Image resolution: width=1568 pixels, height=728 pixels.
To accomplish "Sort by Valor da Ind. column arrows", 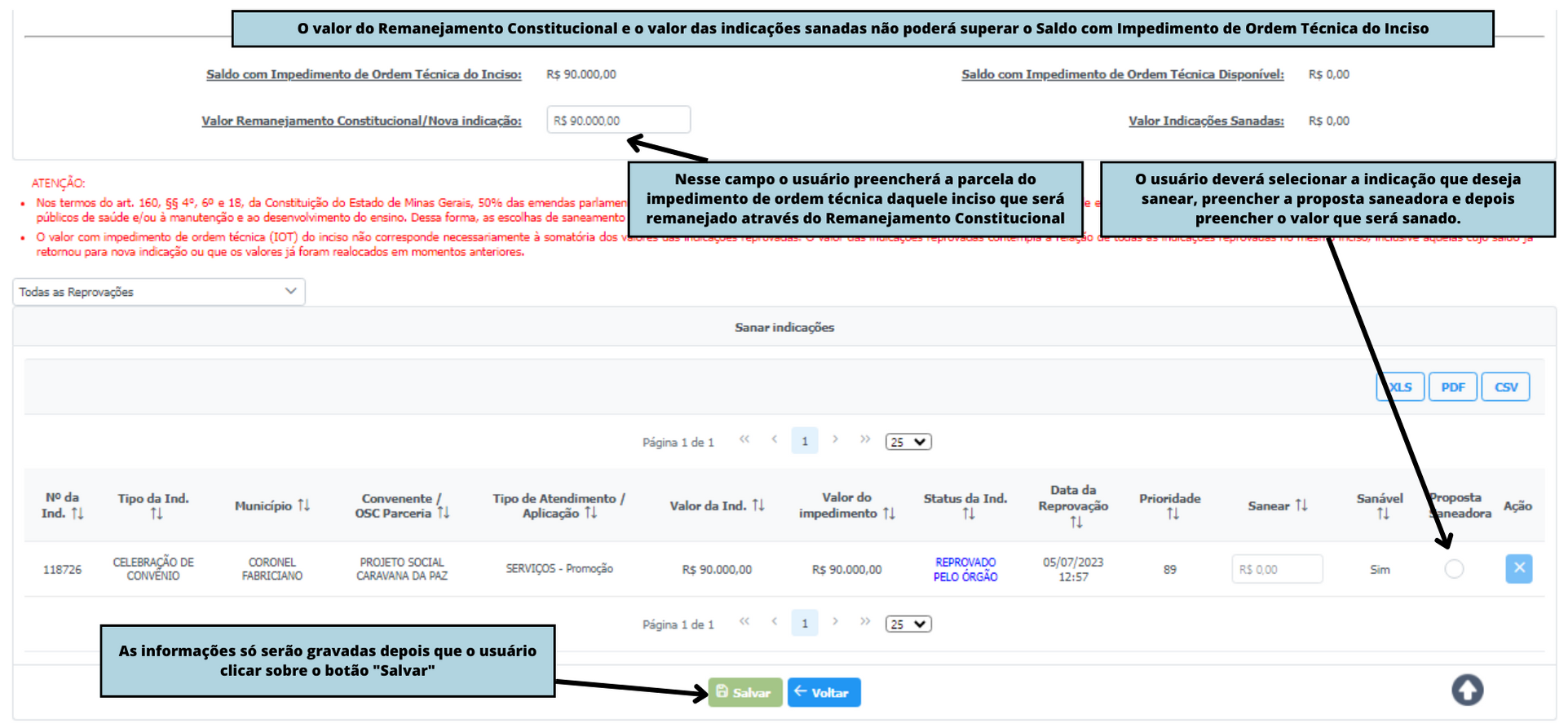I will point(758,505).
